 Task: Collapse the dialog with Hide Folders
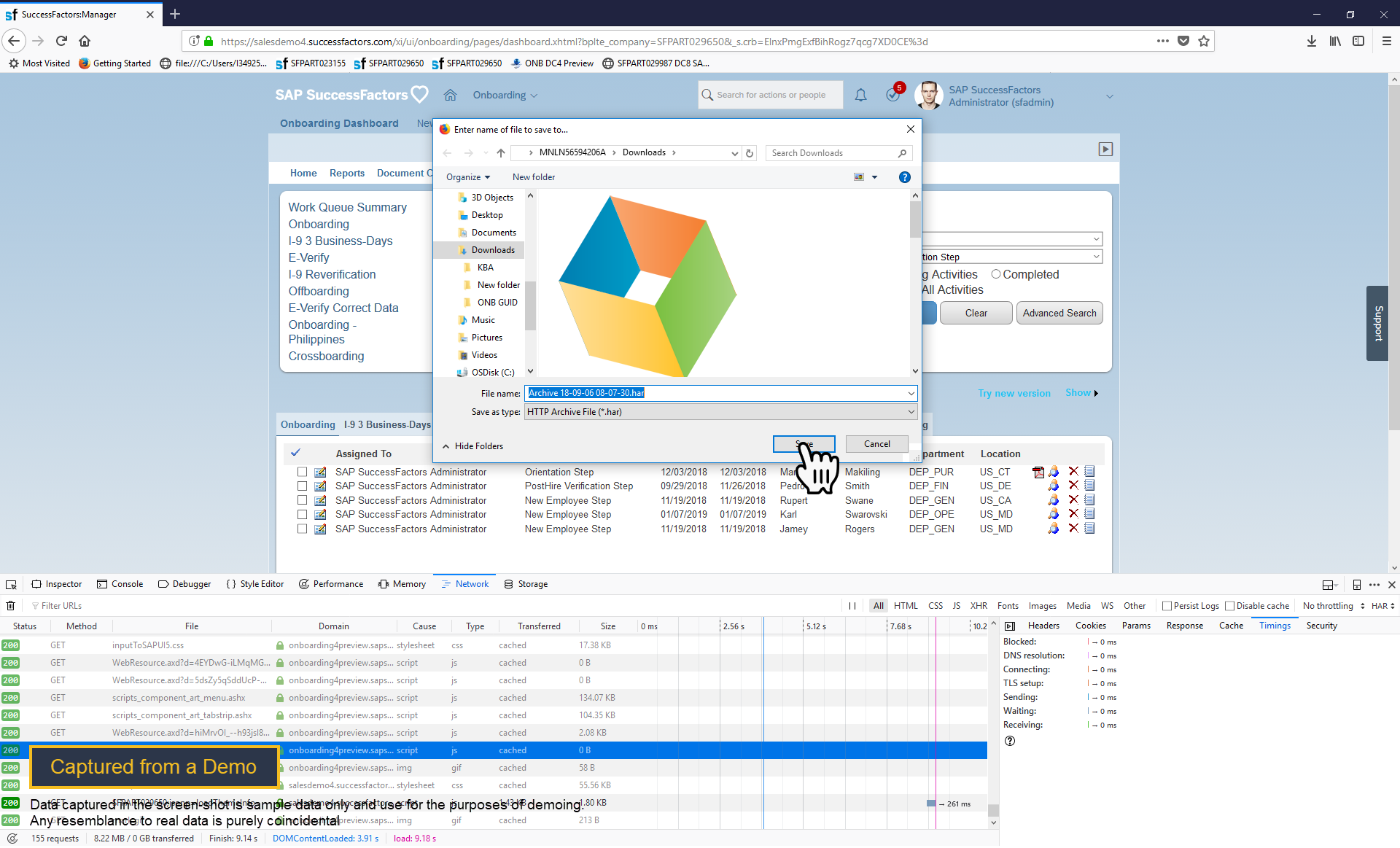(472, 446)
